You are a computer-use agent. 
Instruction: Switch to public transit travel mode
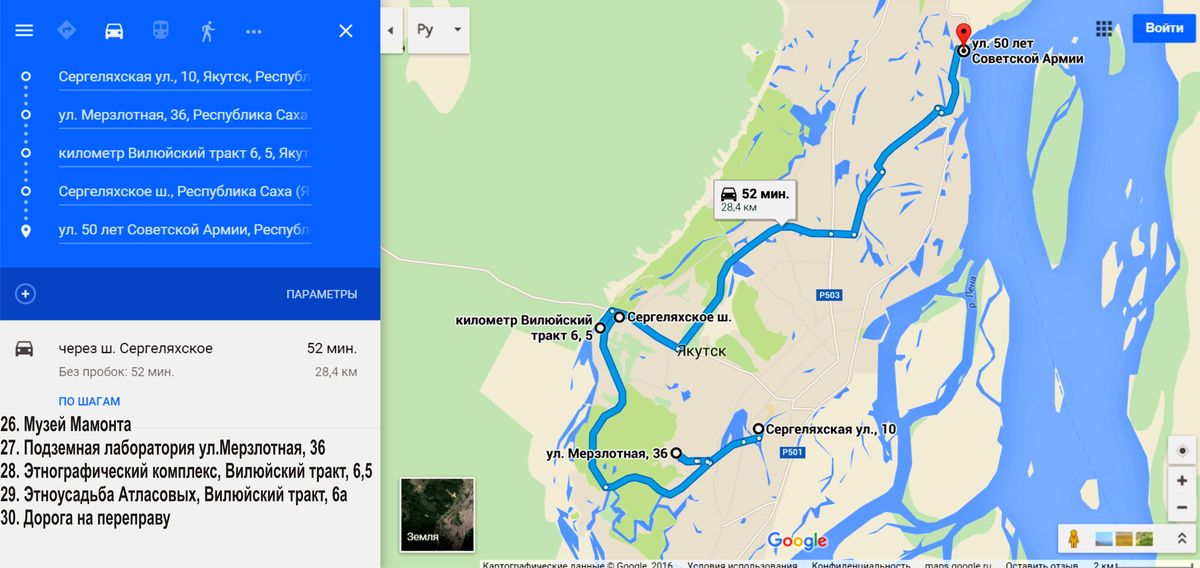(160, 31)
